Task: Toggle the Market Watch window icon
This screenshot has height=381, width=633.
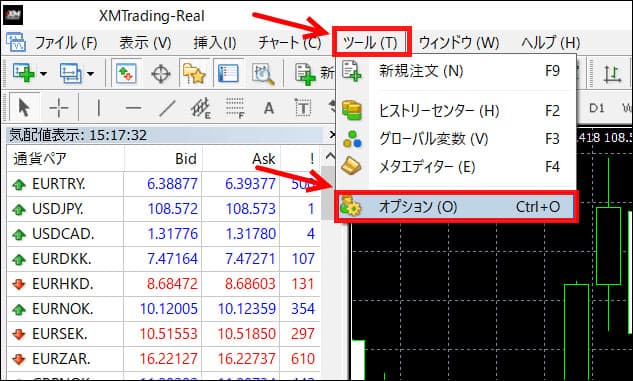Action: pos(126,73)
